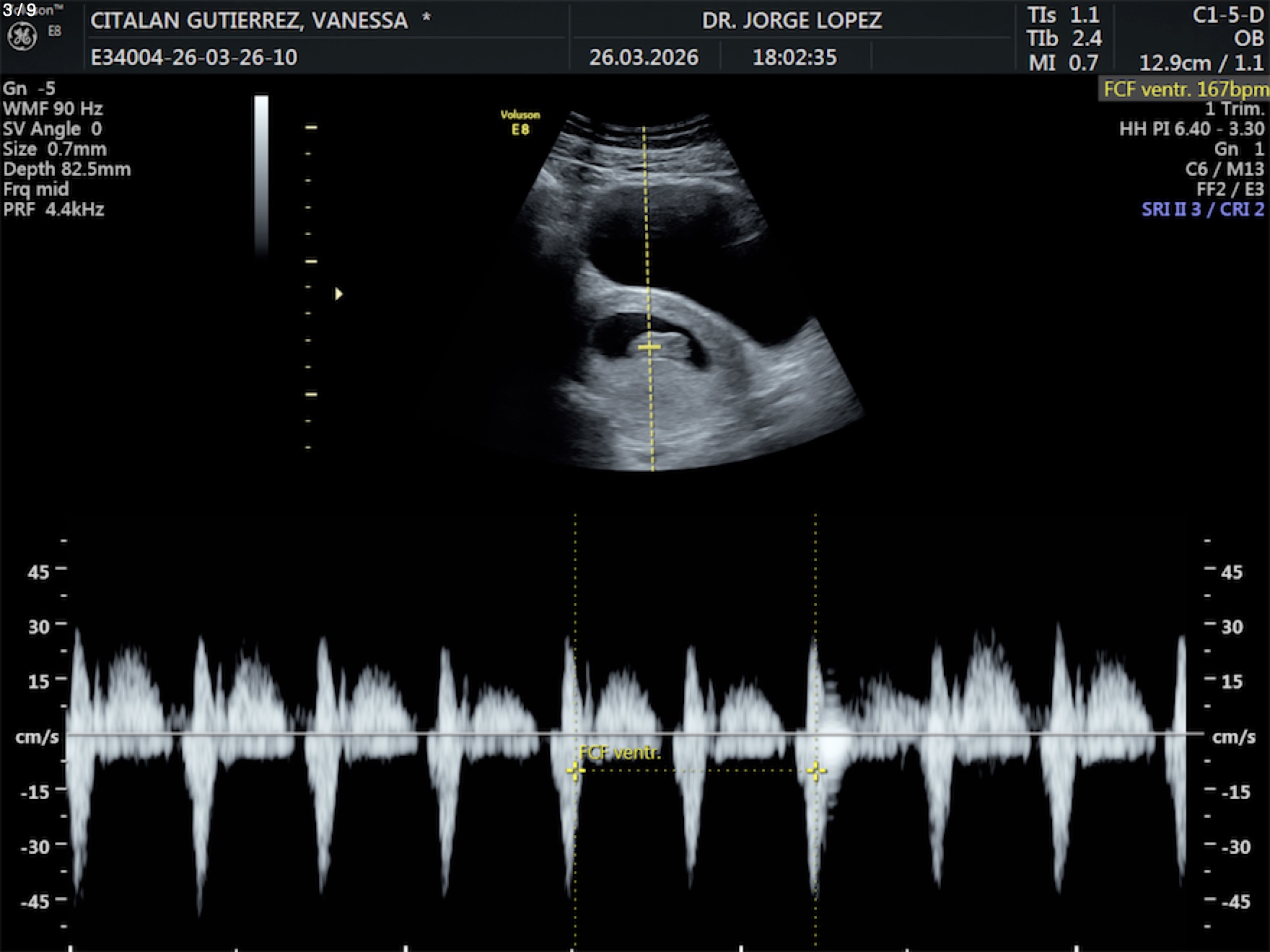This screenshot has height=952, width=1270.
Task: Click the yellow Voluson E8 logo
Action: click(x=520, y=123)
